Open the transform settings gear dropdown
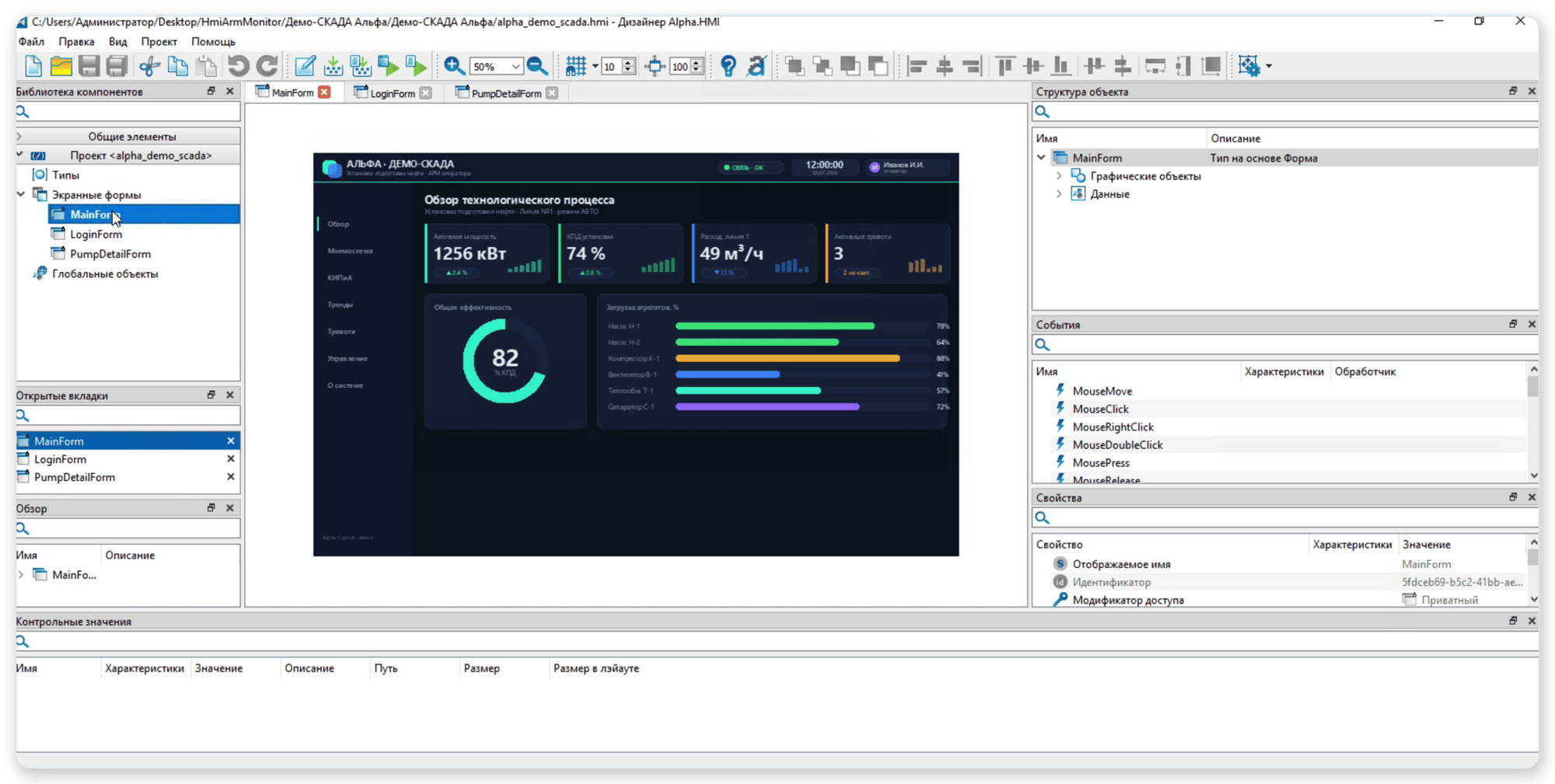The image size is (1555, 784). point(1268,66)
